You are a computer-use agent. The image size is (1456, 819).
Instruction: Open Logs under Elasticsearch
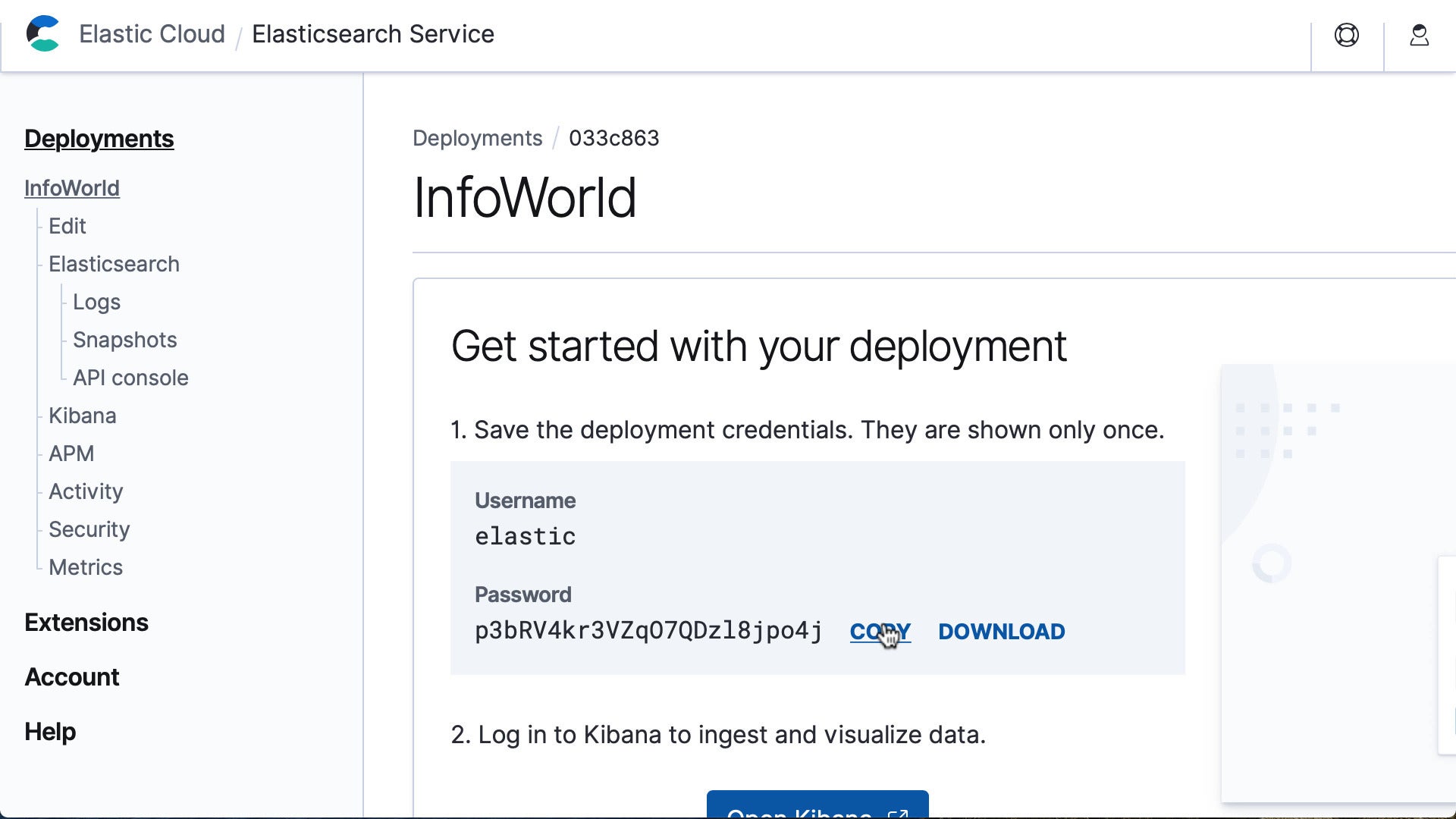click(x=96, y=302)
